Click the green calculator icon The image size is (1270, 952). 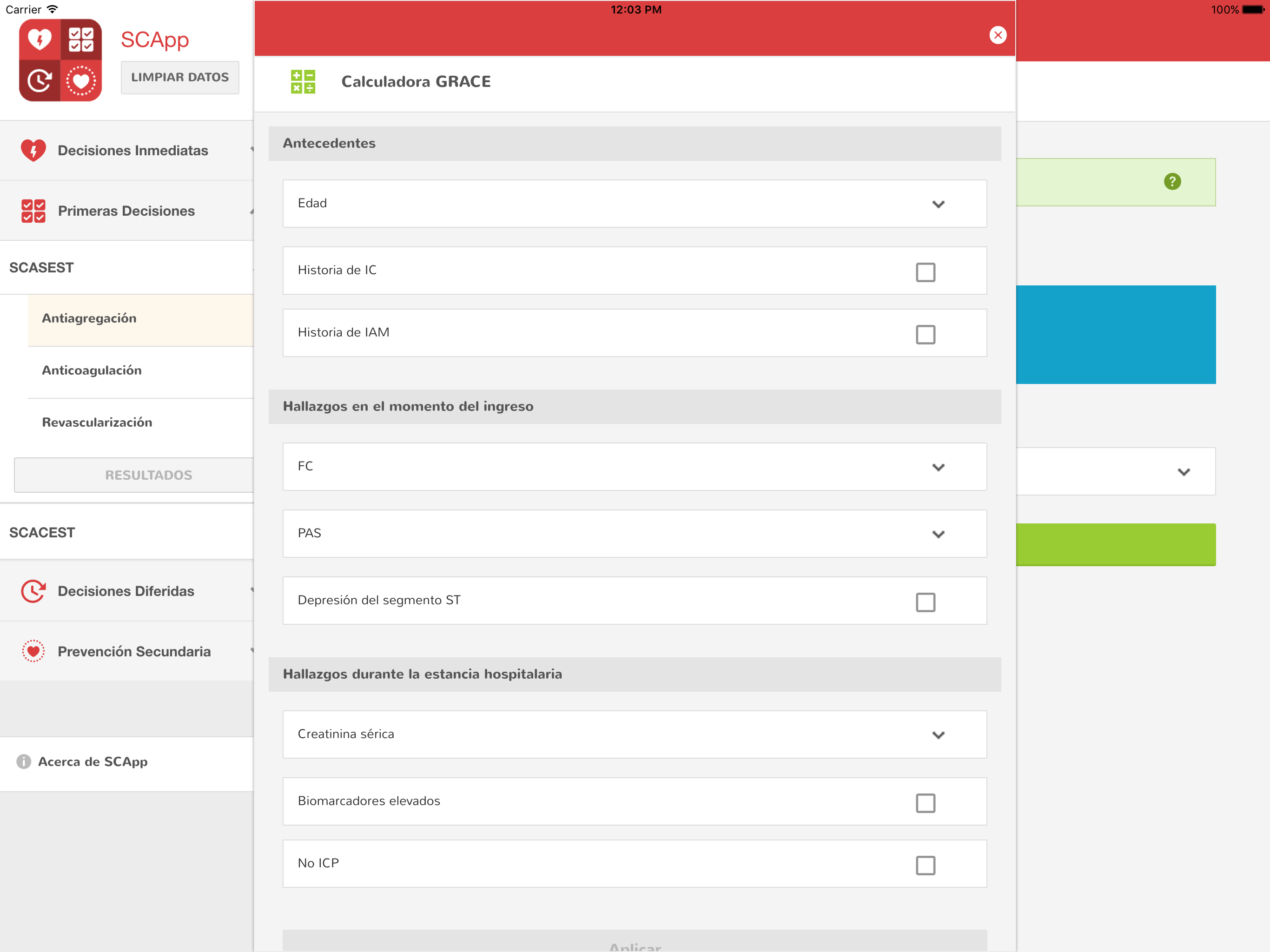click(x=303, y=81)
